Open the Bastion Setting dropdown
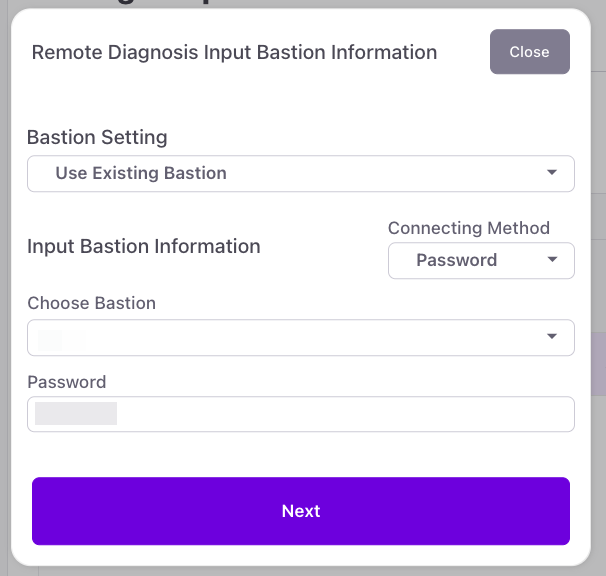Image resolution: width=606 pixels, height=576 pixels. pyautogui.click(x=300, y=173)
